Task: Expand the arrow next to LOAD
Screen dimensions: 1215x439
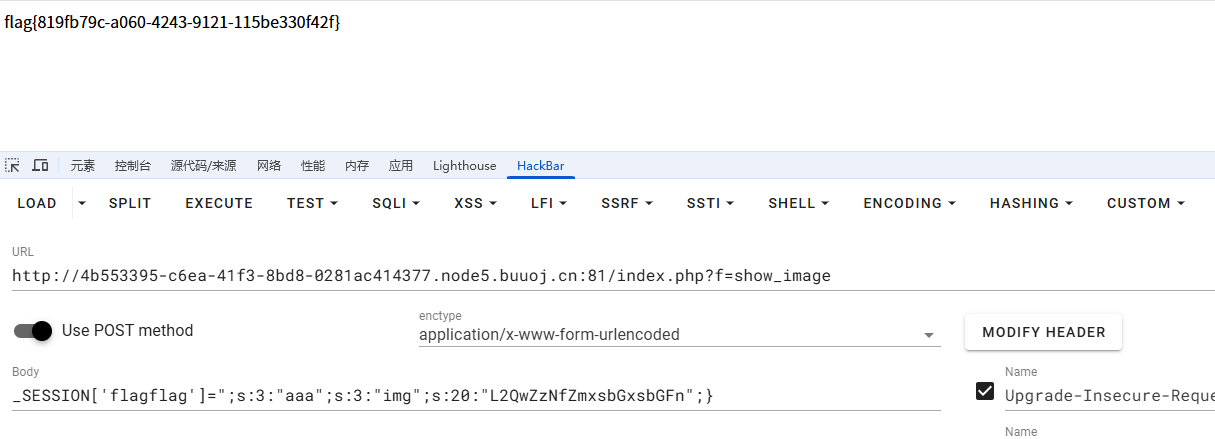Action: [x=82, y=203]
